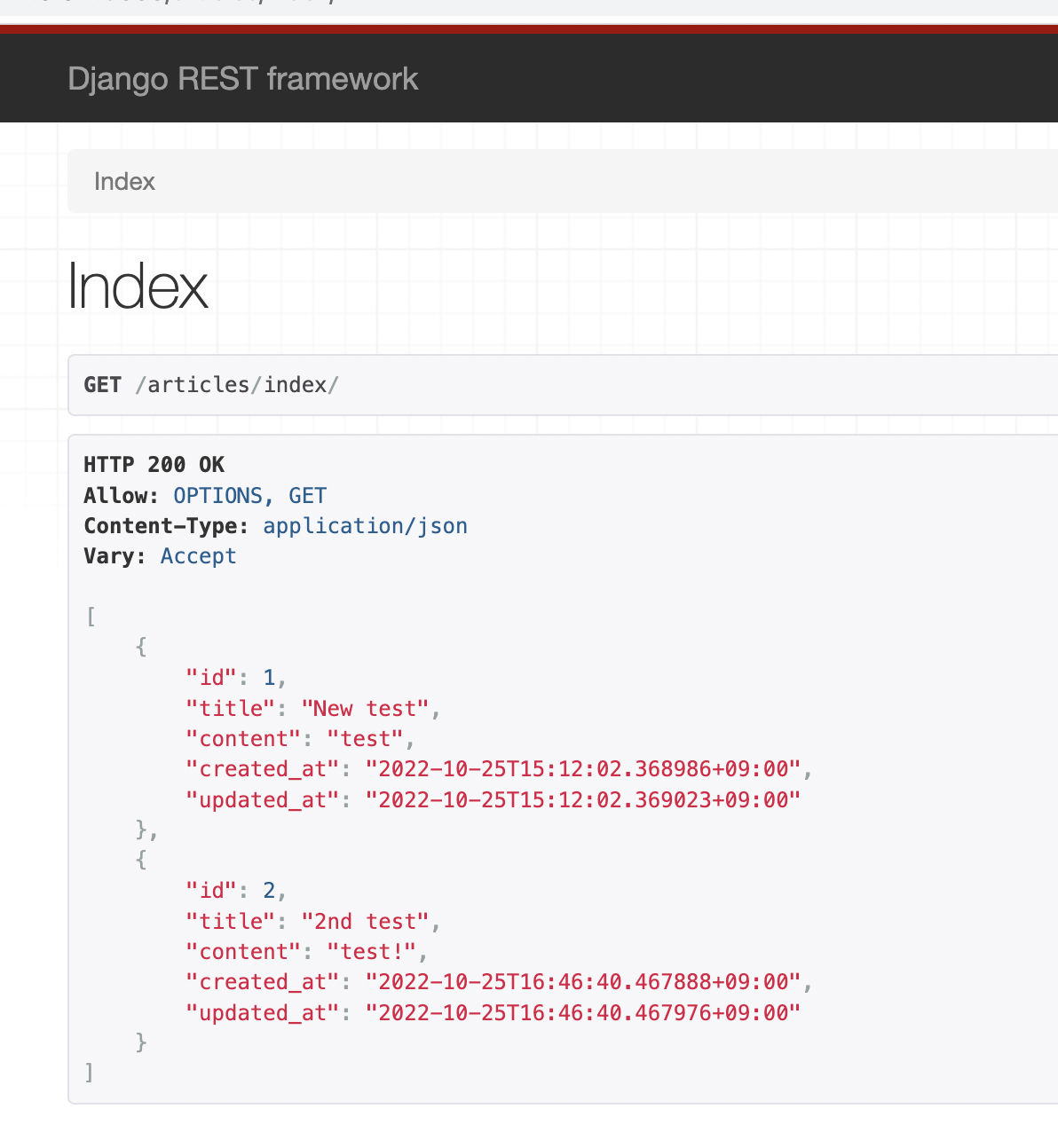
Task: Click the HTTP 200 OK status line
Action: click(x=153, y=464)
